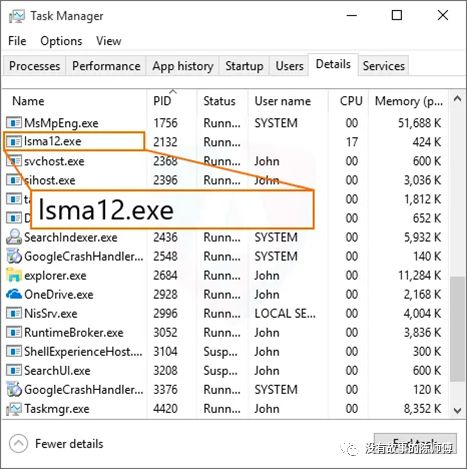Sort by the Memory column header

point(409,101)
